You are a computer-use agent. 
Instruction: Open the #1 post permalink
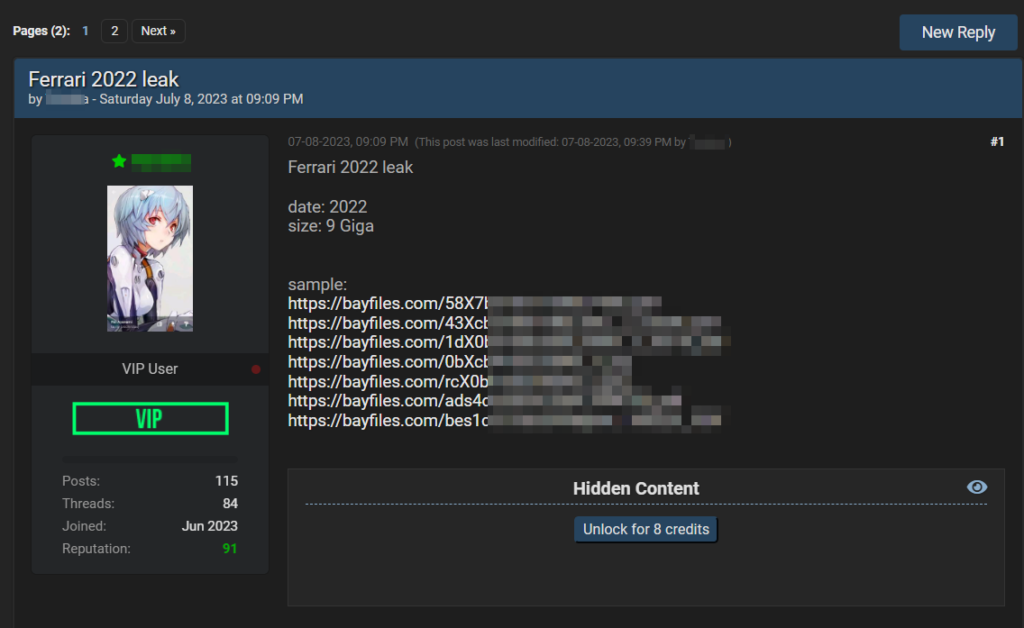[996, 142]
